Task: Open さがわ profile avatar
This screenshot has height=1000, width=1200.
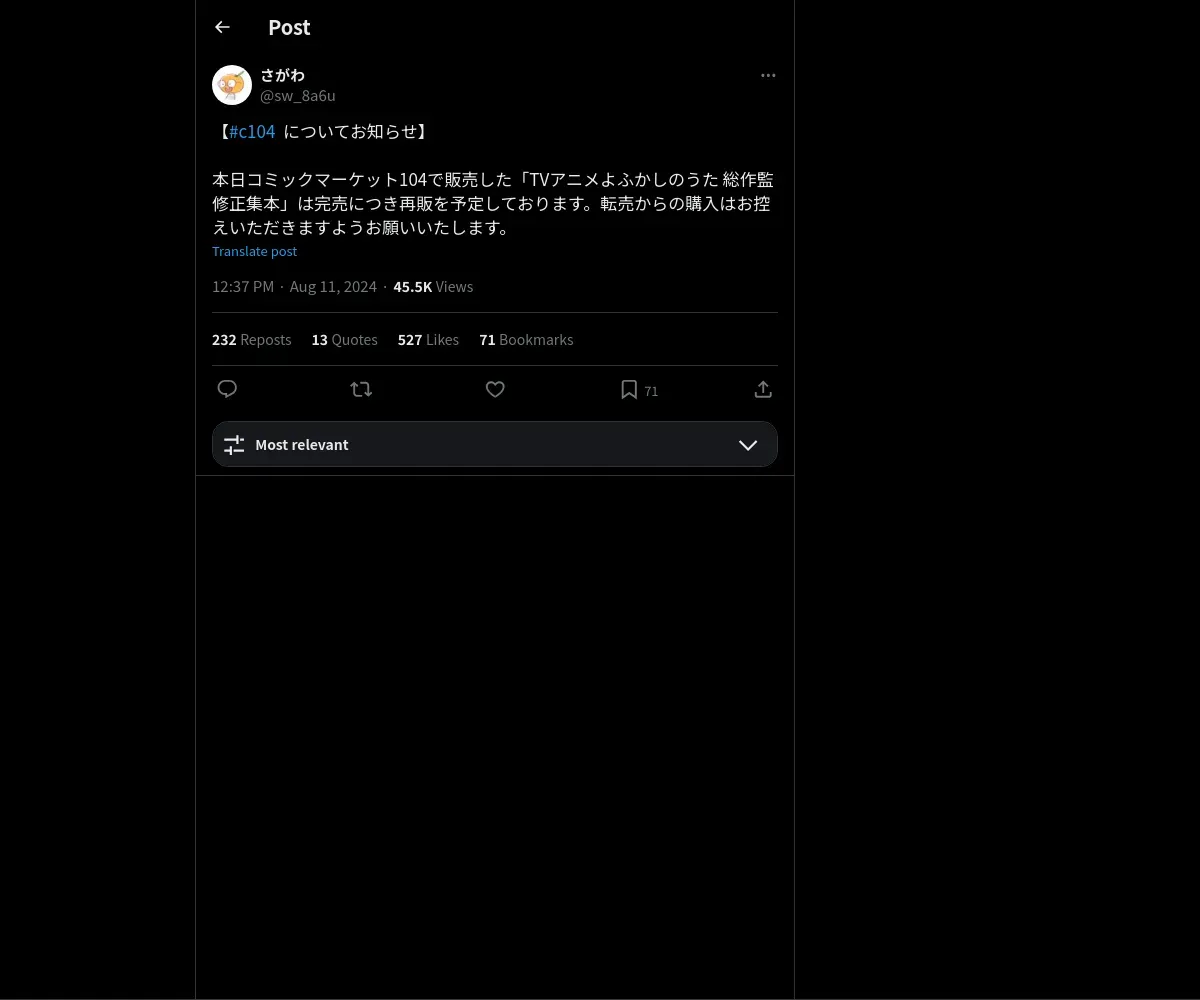Action: point(232,85)
